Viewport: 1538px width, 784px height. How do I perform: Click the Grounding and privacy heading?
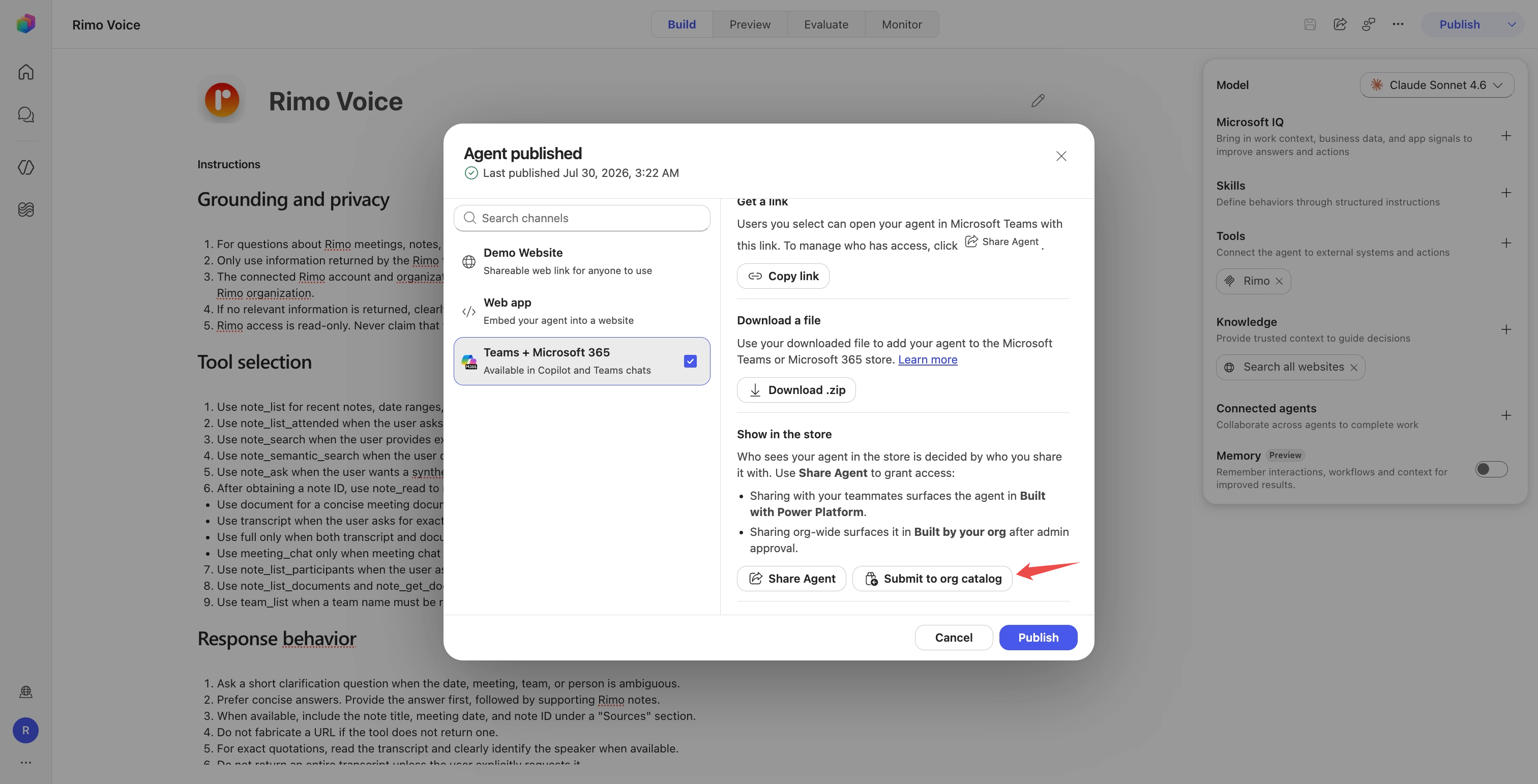293,199
